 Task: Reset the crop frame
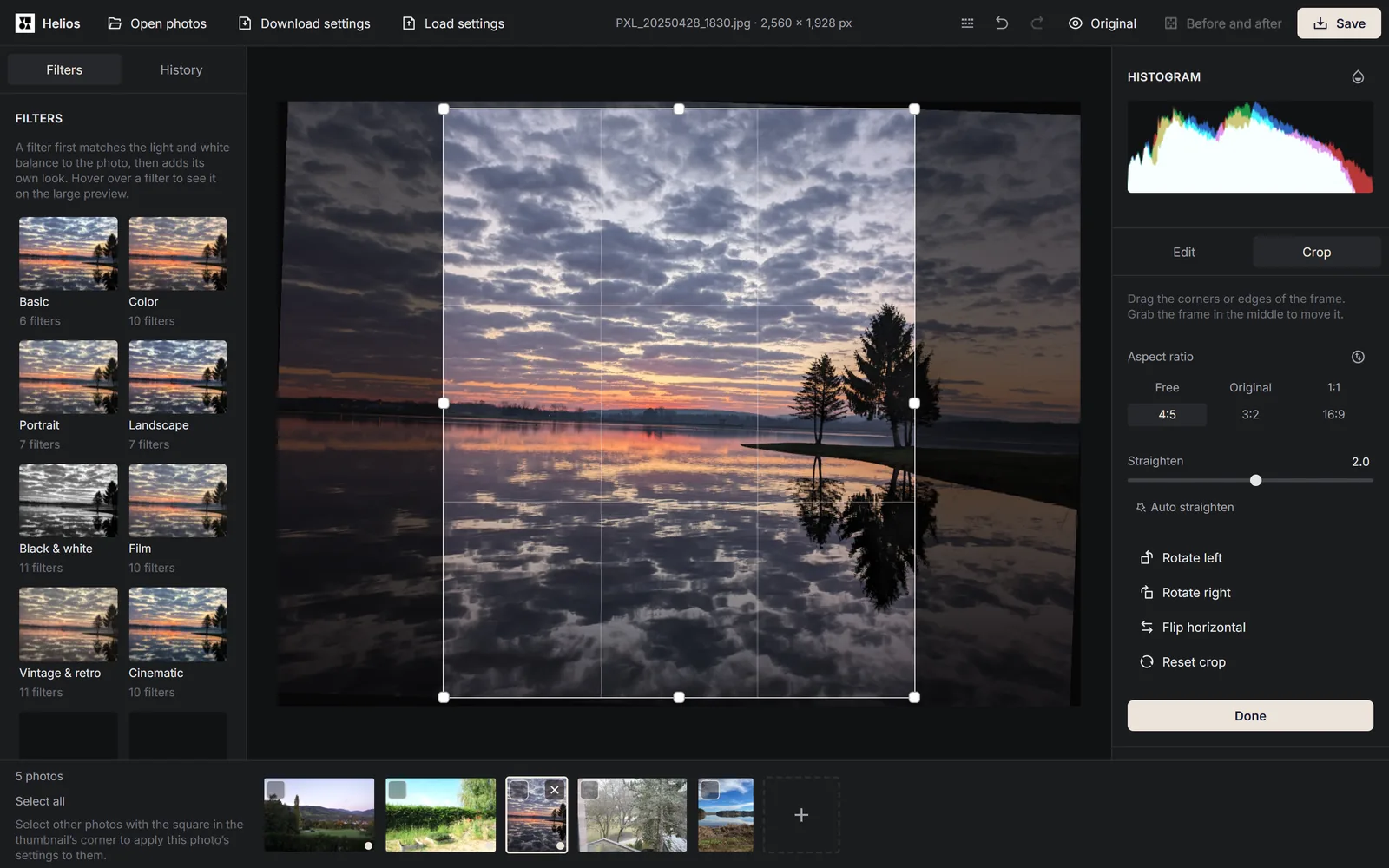1182,661
